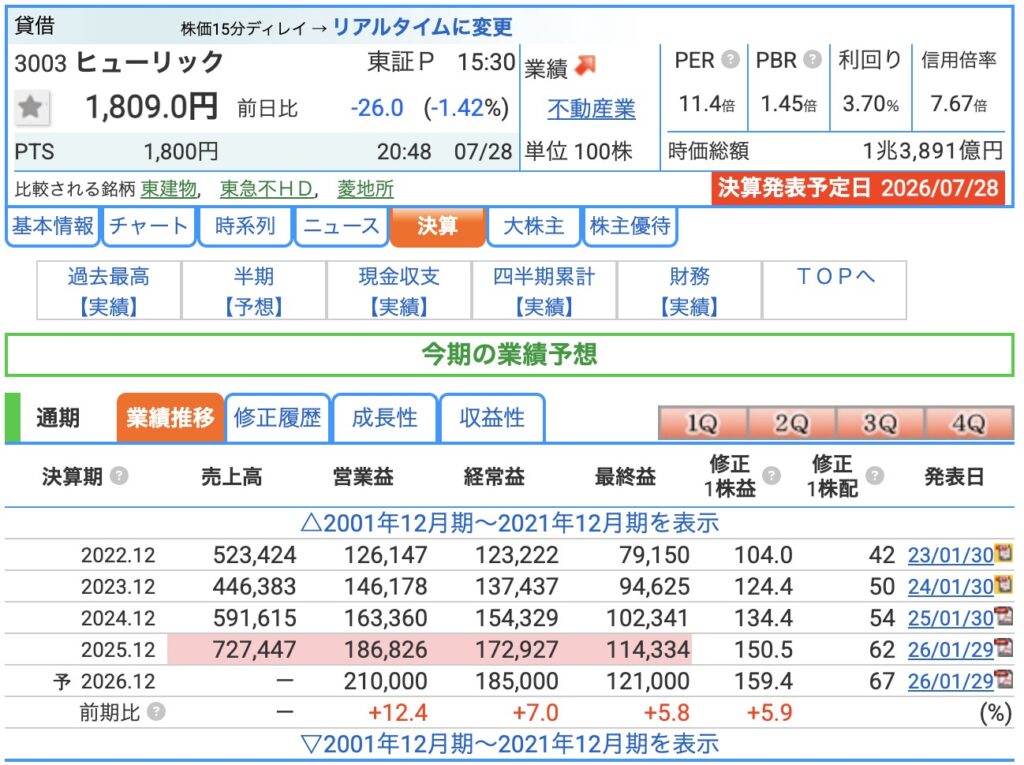Open the 不動産業 sector link
The image size is (1024, 765).
pyautogui.click(x=591, y=108)
